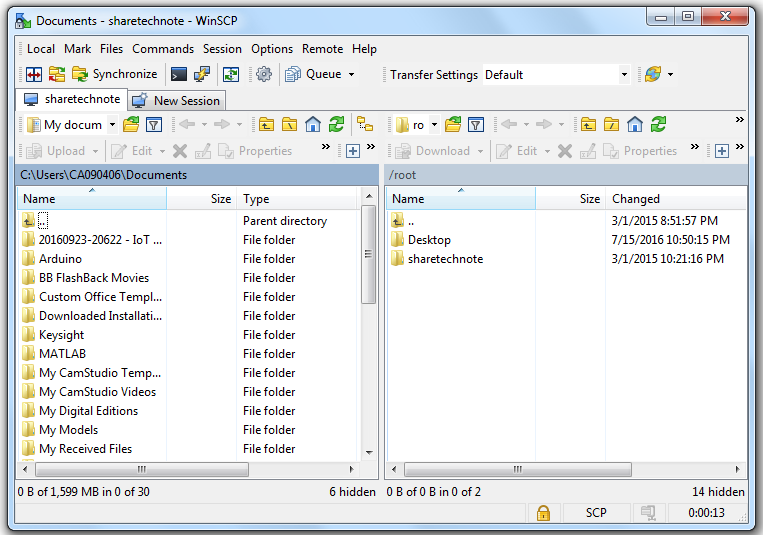Switch to the sharetechnote session tab
This screenshot has height=535, width=763.
72,99
